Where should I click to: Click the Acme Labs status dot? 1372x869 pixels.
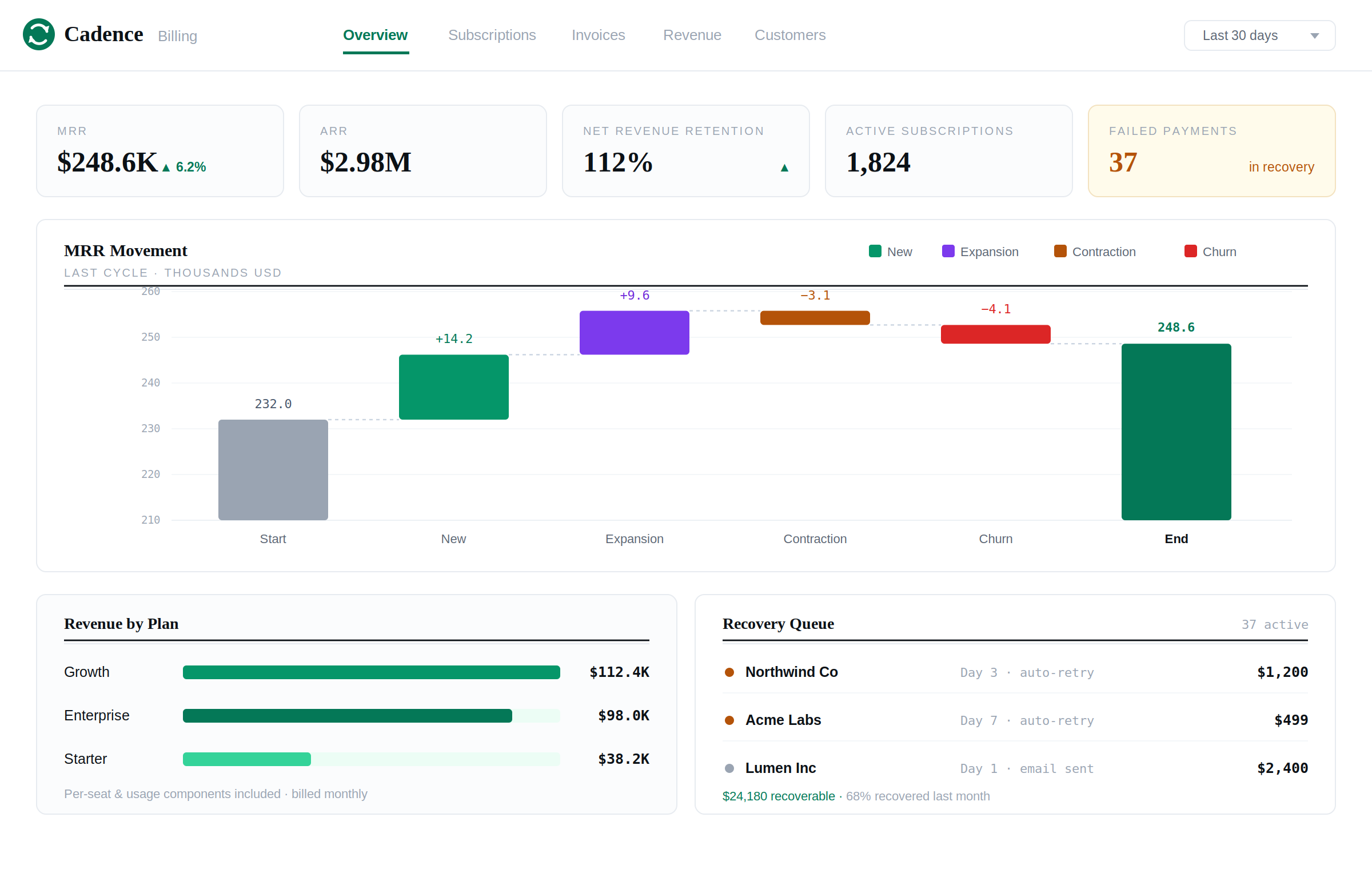click(729, 720)
